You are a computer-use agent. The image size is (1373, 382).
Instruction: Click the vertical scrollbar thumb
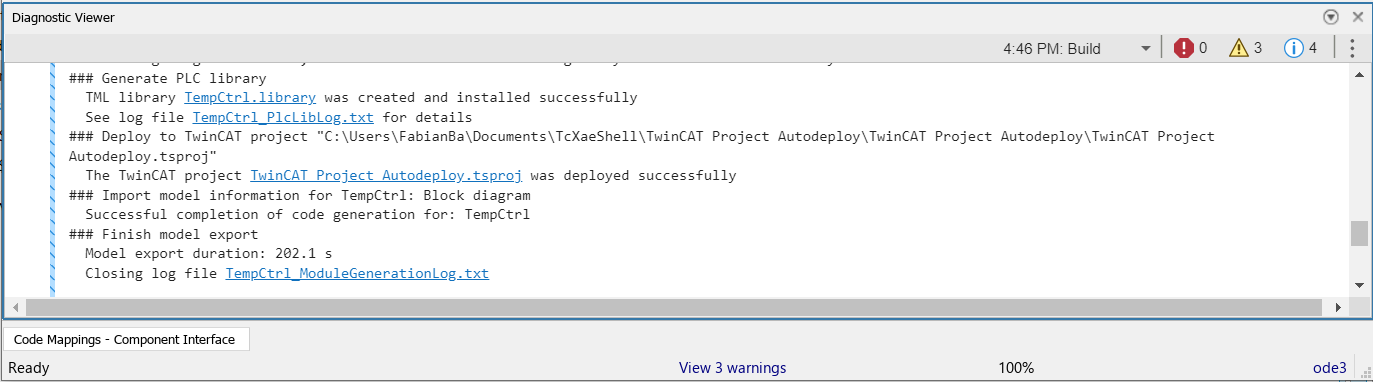point(1359,233)
